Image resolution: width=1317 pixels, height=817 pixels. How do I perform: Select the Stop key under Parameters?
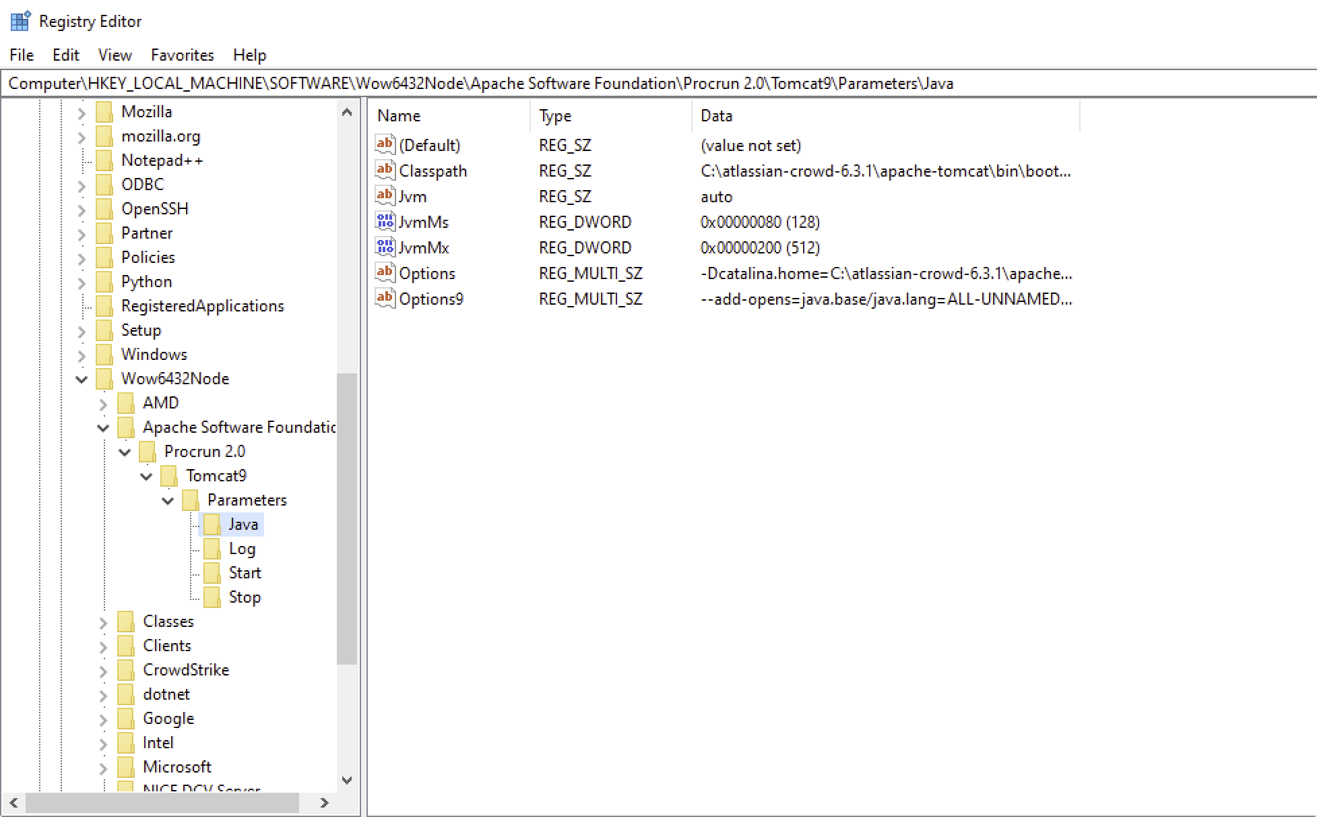click(x=244, y=597)
